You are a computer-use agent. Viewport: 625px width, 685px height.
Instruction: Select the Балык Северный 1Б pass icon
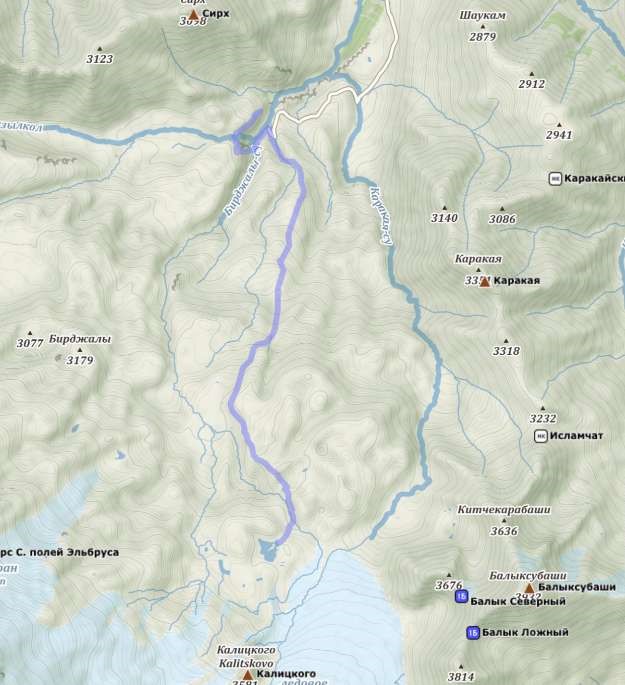pos(461,596)
